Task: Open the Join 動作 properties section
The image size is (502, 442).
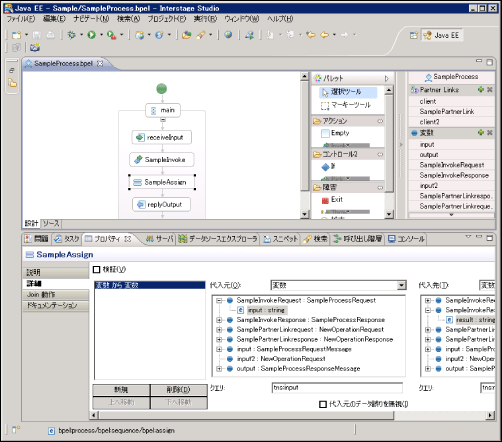Action: (x=56, y=295)
